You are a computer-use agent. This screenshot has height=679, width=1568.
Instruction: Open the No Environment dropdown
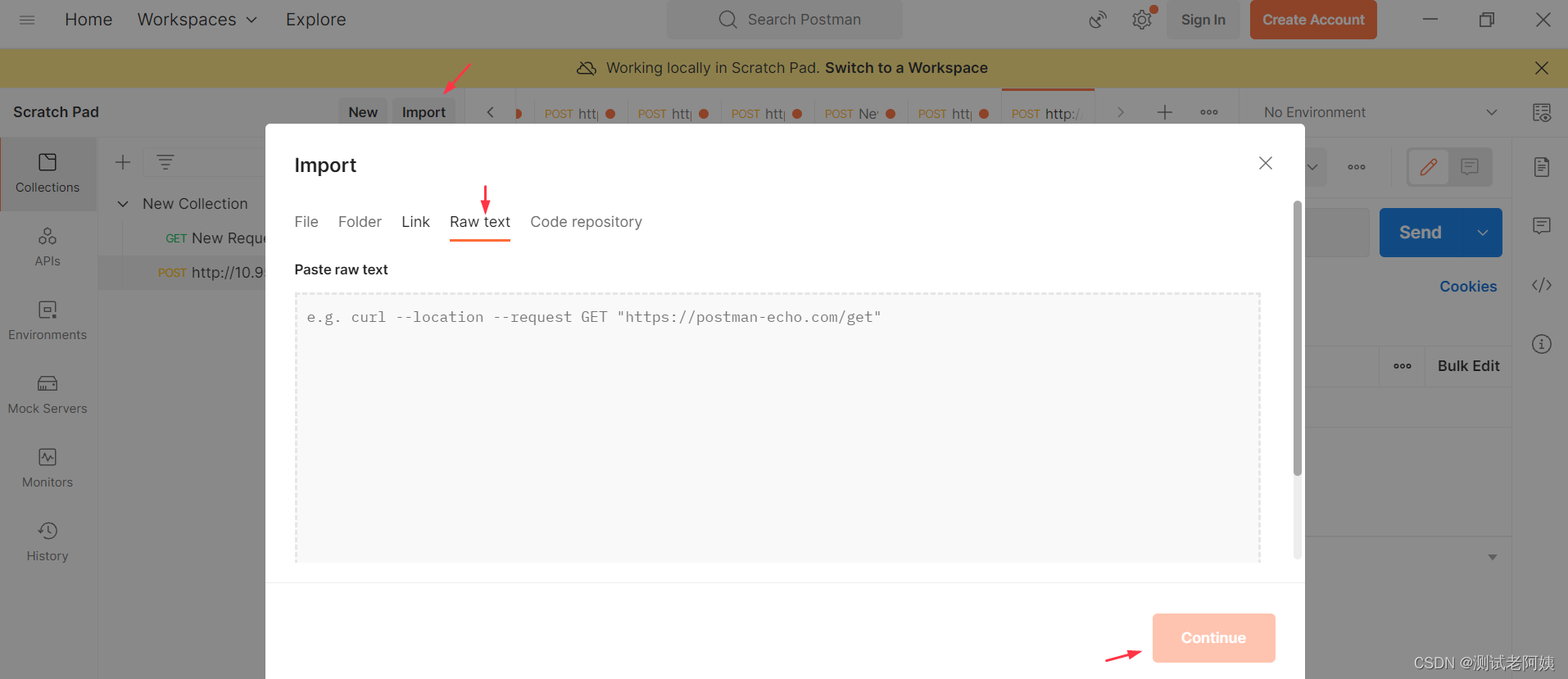[x=1380, y=112]
